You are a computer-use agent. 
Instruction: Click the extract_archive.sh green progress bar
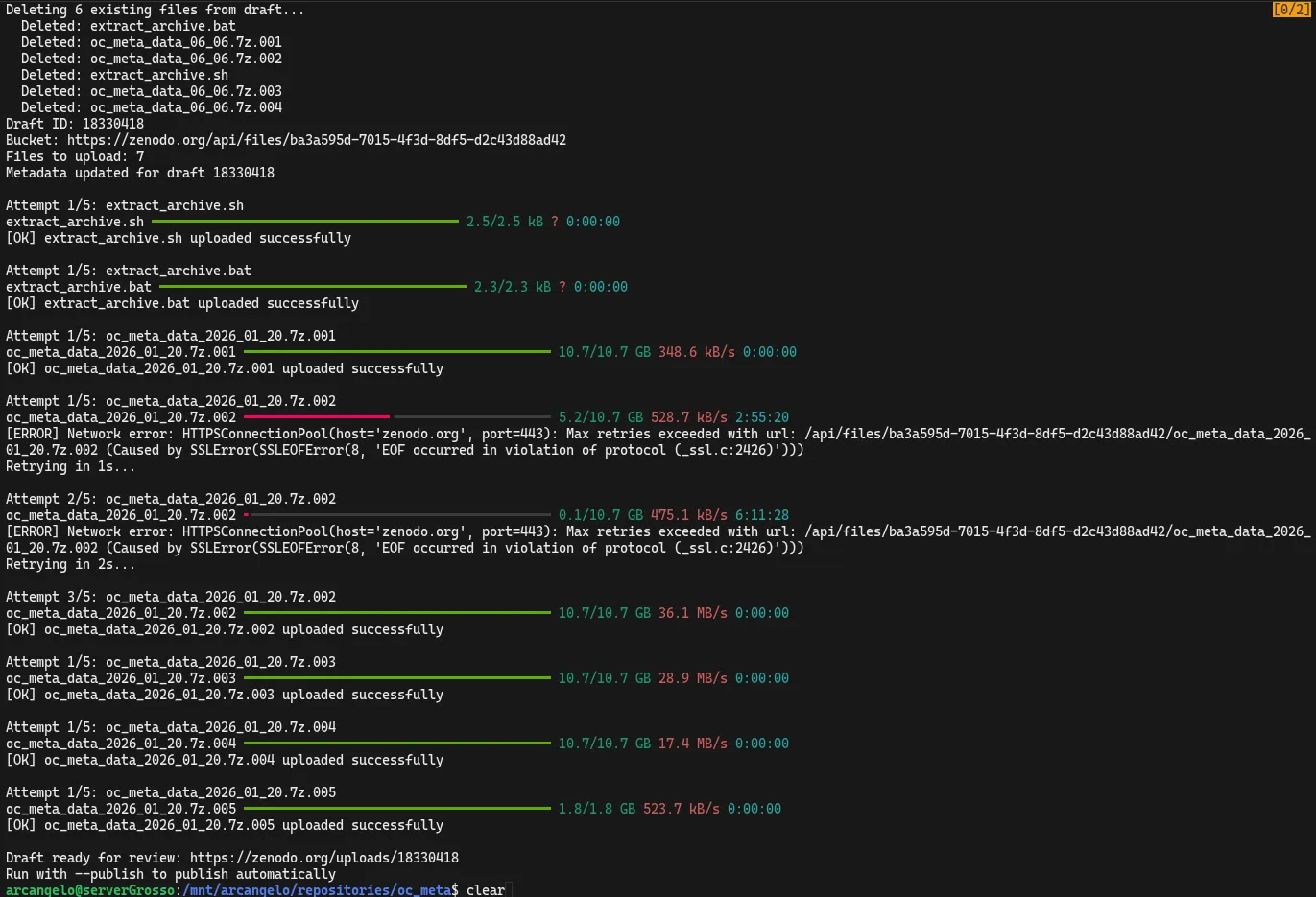(x=305, y=222)
